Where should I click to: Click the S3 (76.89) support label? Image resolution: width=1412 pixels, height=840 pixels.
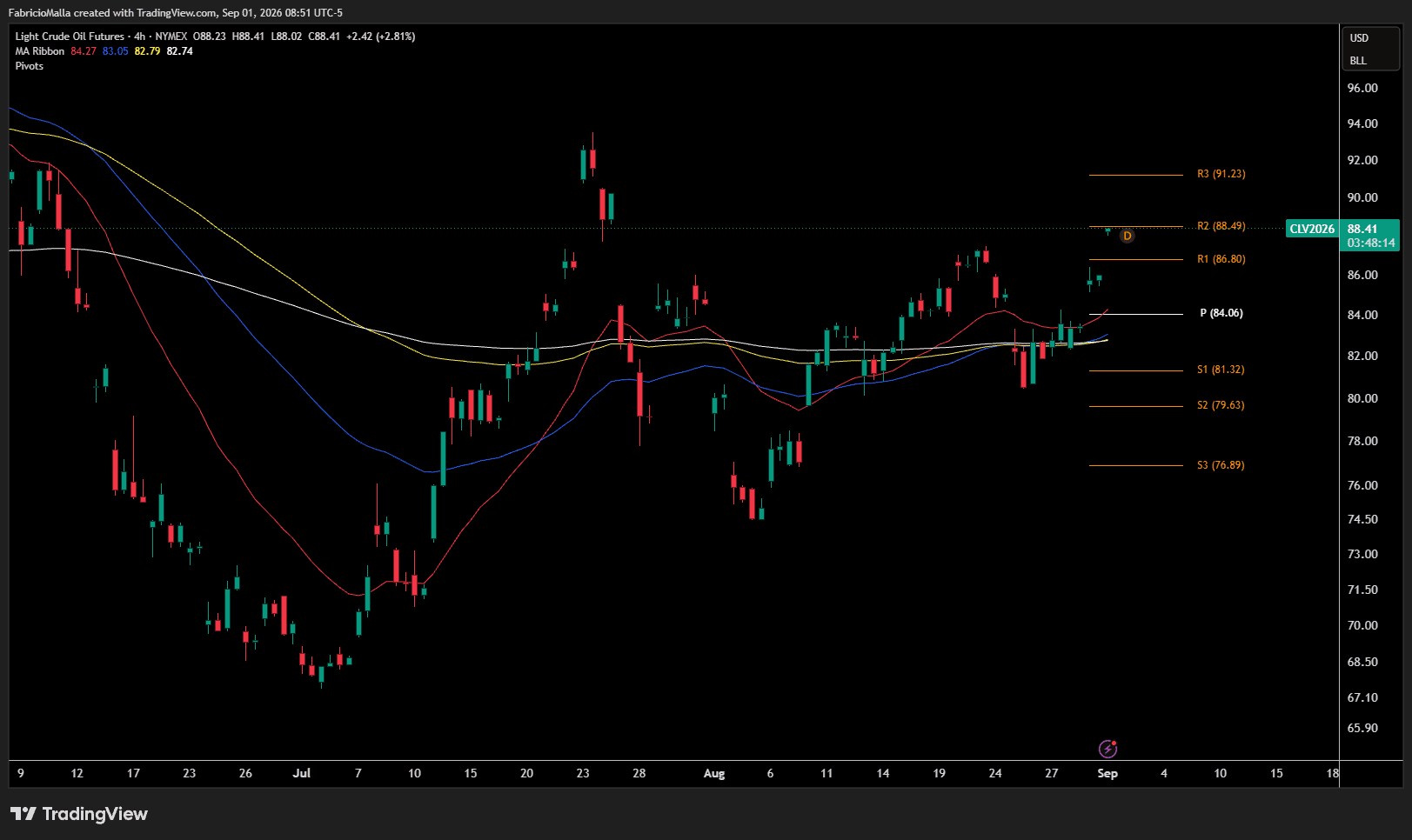click(1221, 465)
